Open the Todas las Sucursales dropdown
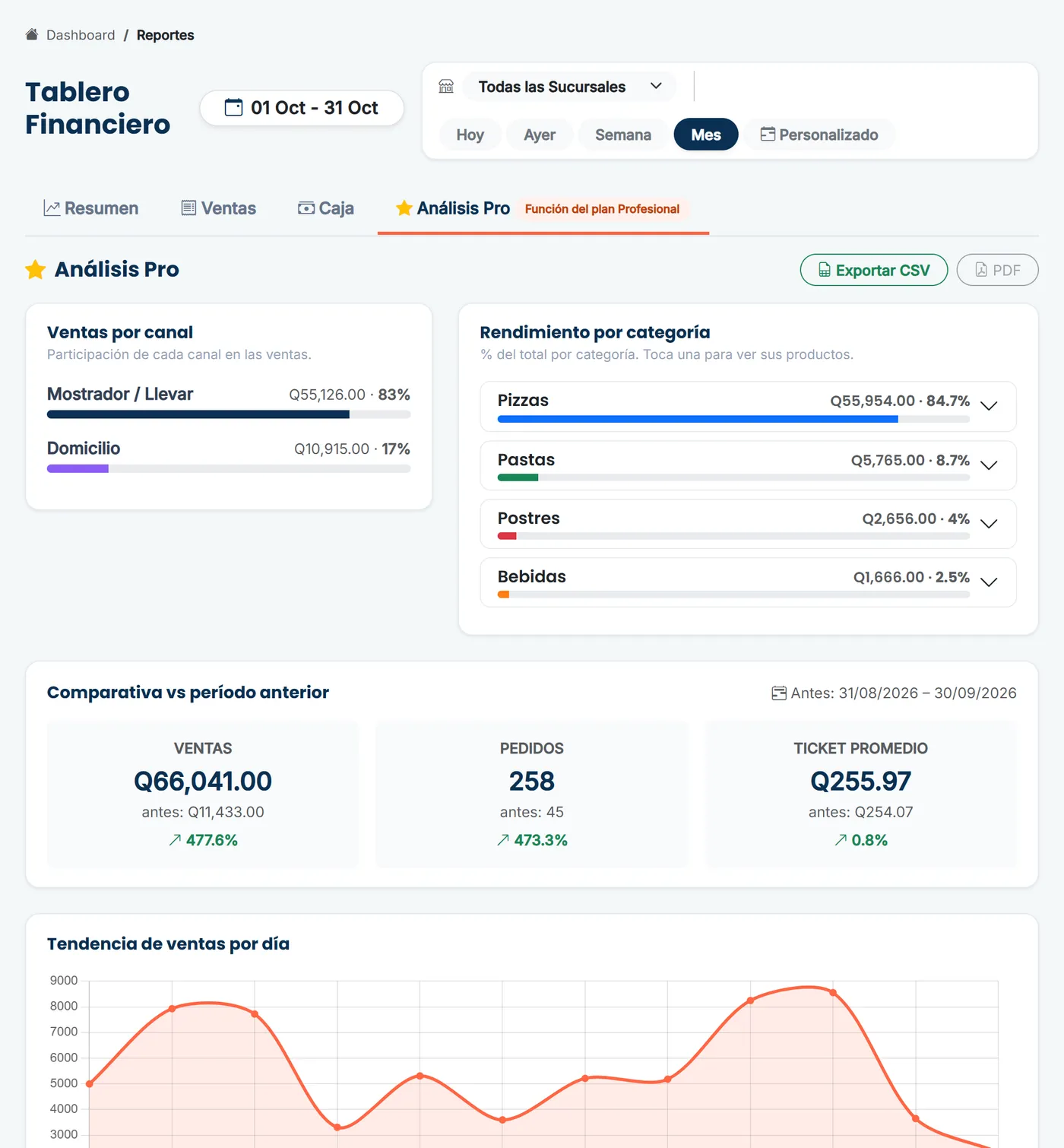The width and height of the screenshot is (1064, 1148). tap(570, 87)
